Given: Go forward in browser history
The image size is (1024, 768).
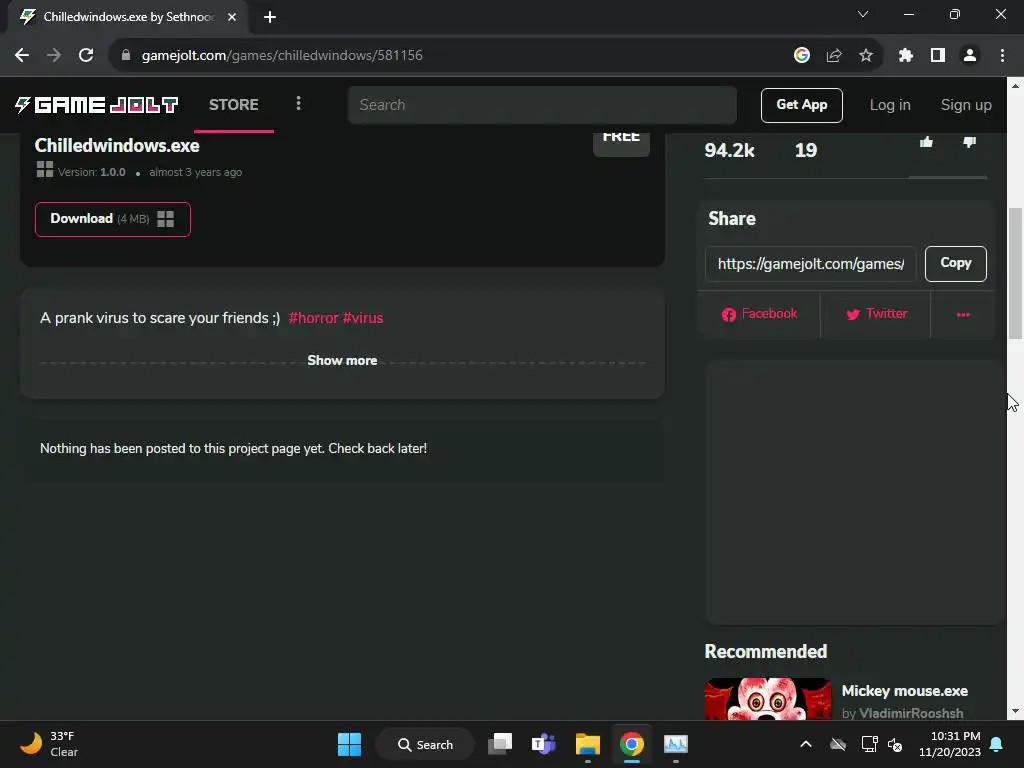Looking at the screenshot, I should (x=54, y=56).
